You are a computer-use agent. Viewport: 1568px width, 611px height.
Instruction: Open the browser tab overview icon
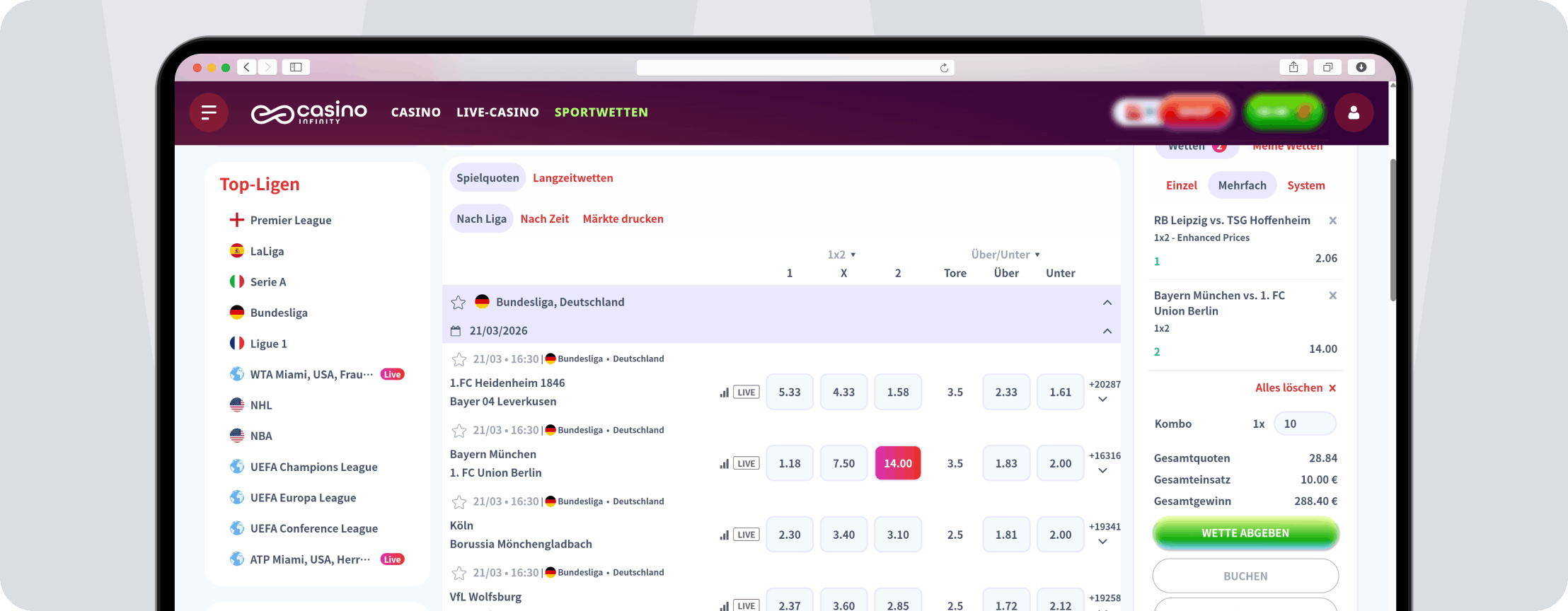point(1327,67)
